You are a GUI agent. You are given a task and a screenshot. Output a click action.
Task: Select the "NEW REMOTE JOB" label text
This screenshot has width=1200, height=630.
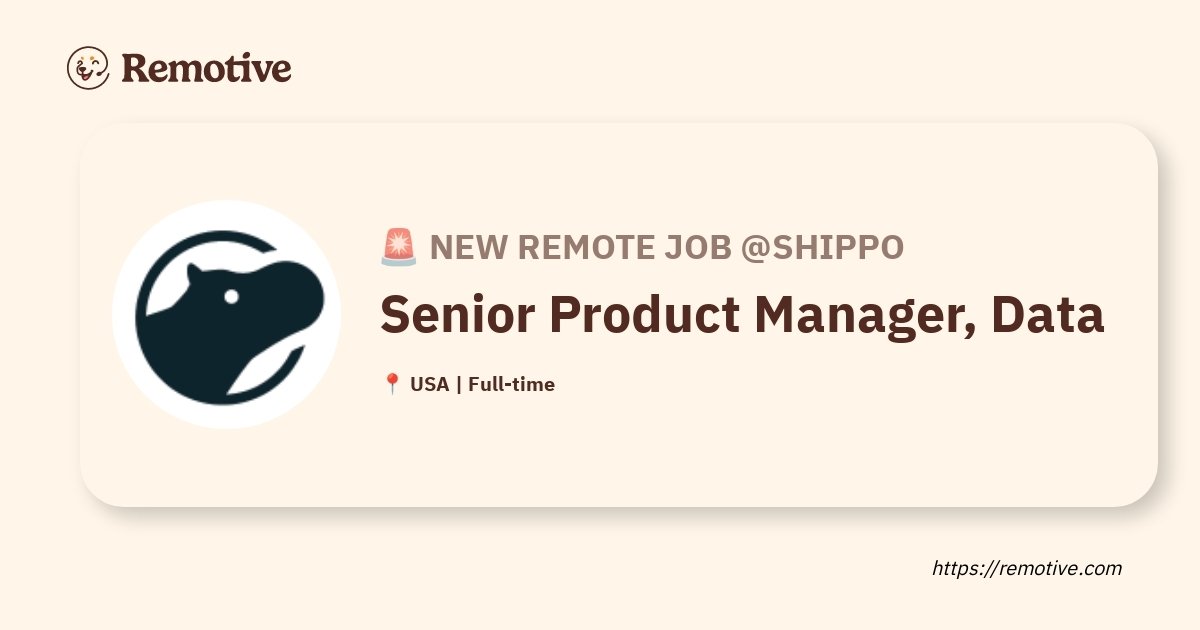click(x=580, y=247)
